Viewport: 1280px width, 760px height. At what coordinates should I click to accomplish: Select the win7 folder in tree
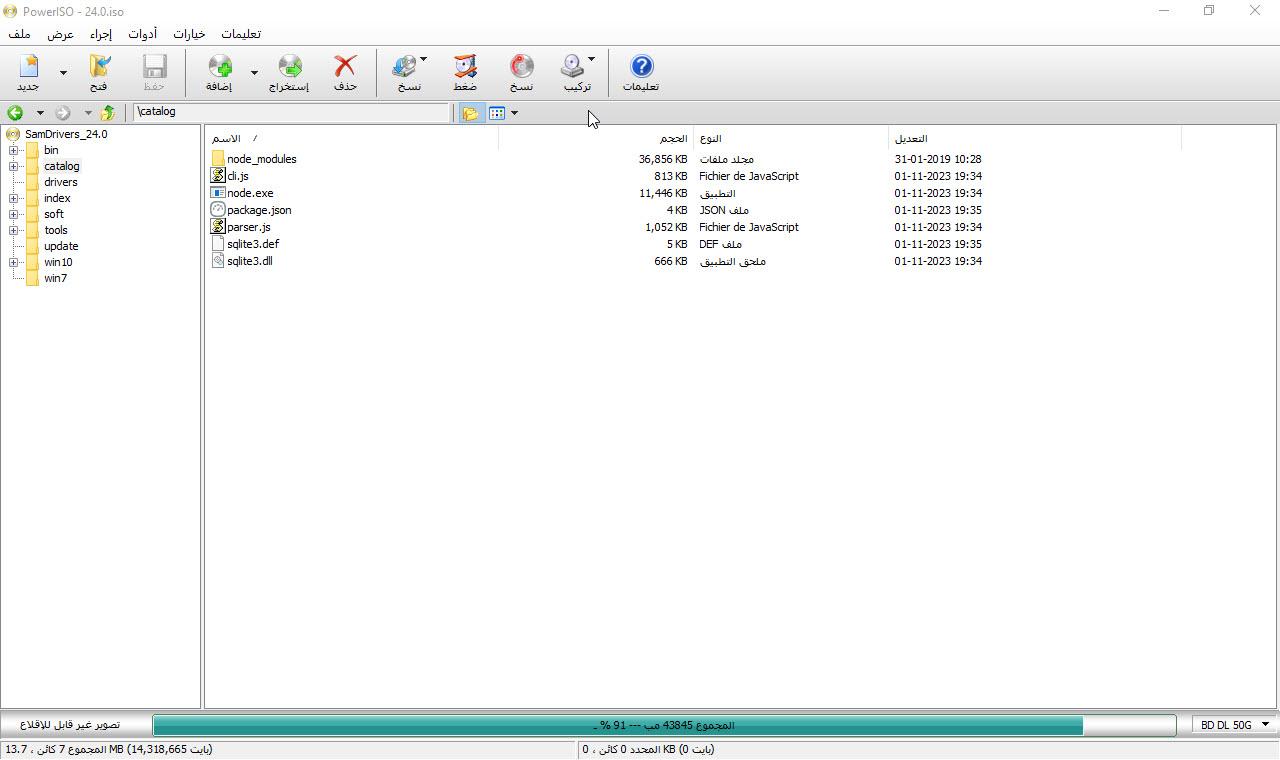point(55,278)
